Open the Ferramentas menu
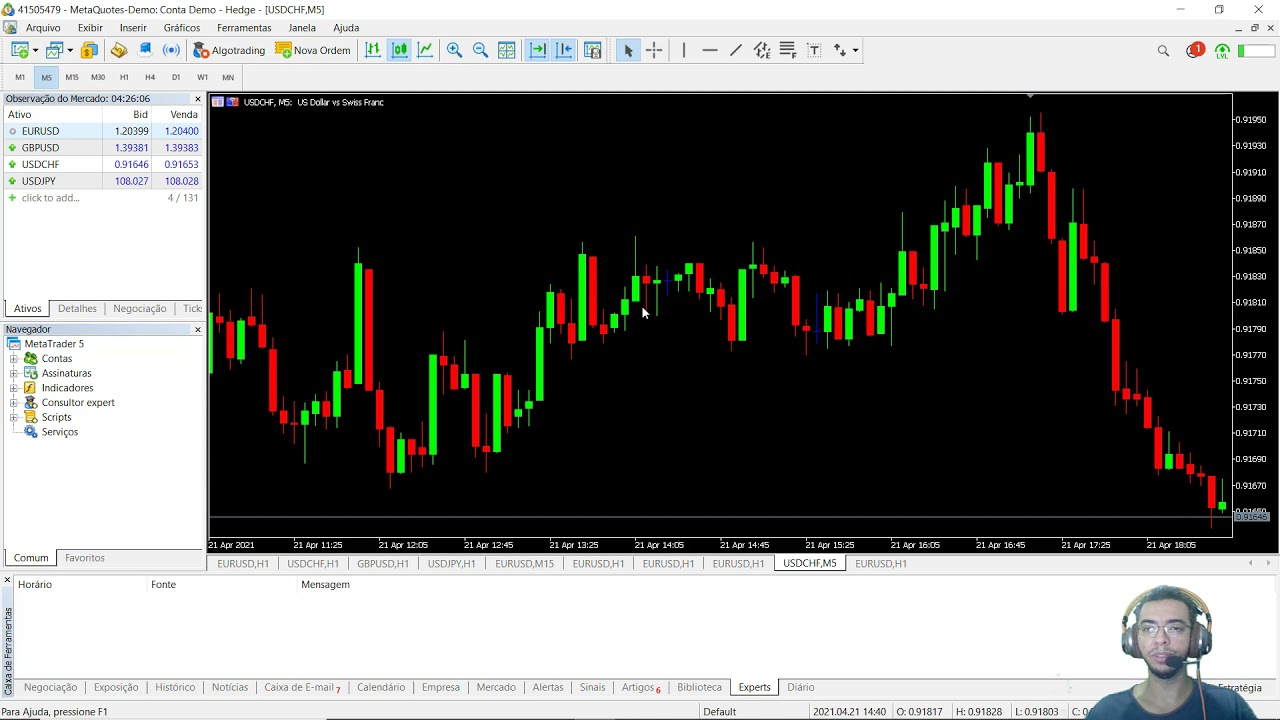The image size is (1280, 720). 244,28
